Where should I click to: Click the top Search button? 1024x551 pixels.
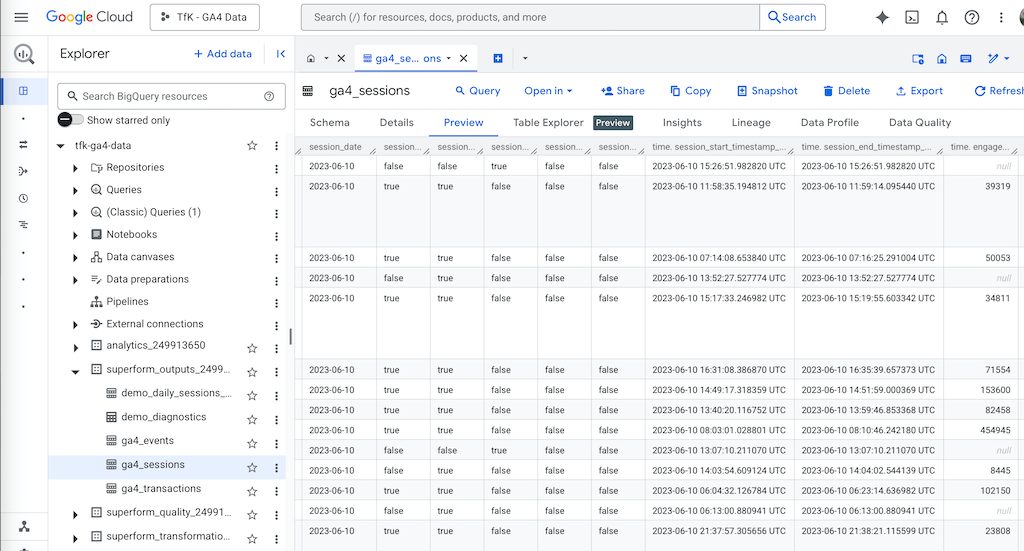pos(792,17)
